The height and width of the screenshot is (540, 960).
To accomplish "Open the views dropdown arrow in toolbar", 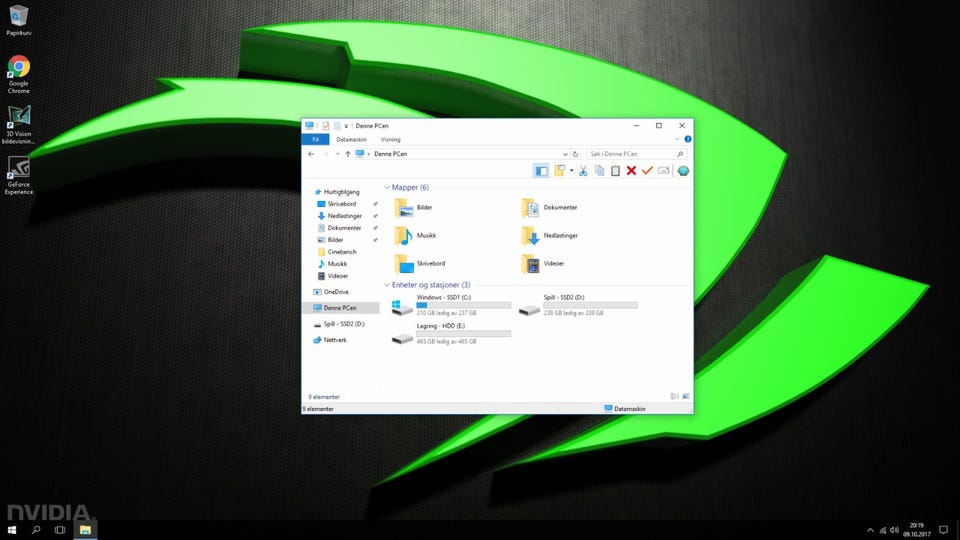I will pos(571,171).
